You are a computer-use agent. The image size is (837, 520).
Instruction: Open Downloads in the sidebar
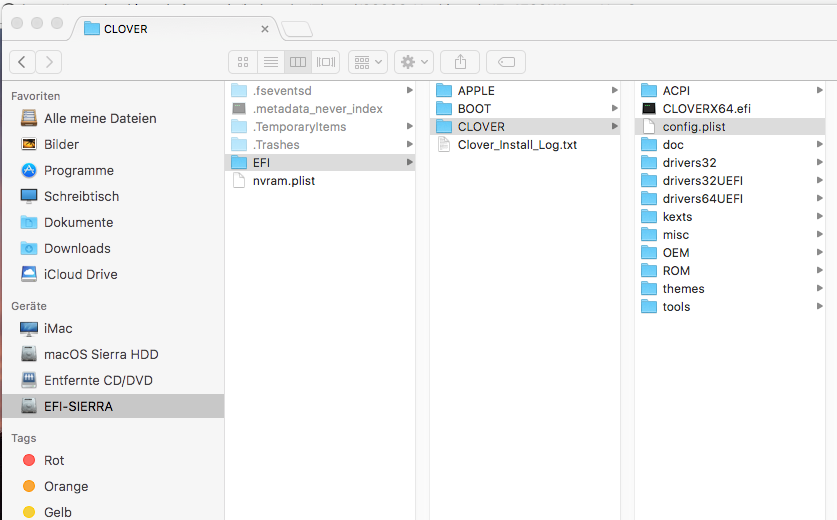click(112, 248)
